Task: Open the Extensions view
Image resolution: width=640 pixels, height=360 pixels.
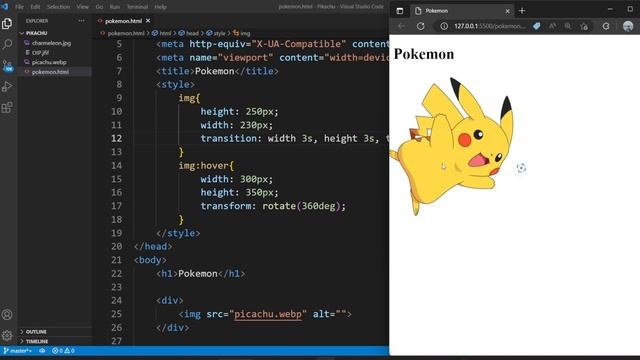Action: (7, 108)
